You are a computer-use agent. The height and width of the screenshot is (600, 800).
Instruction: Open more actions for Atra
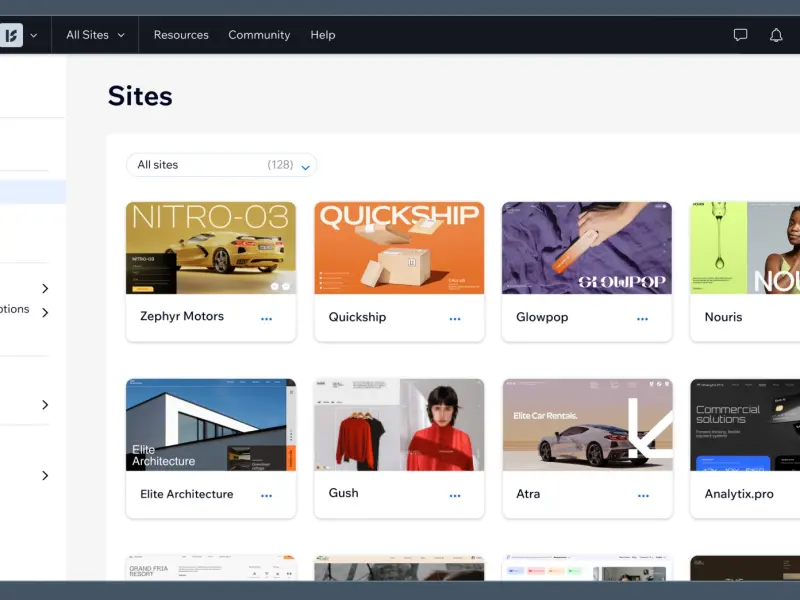click(643, 495)
